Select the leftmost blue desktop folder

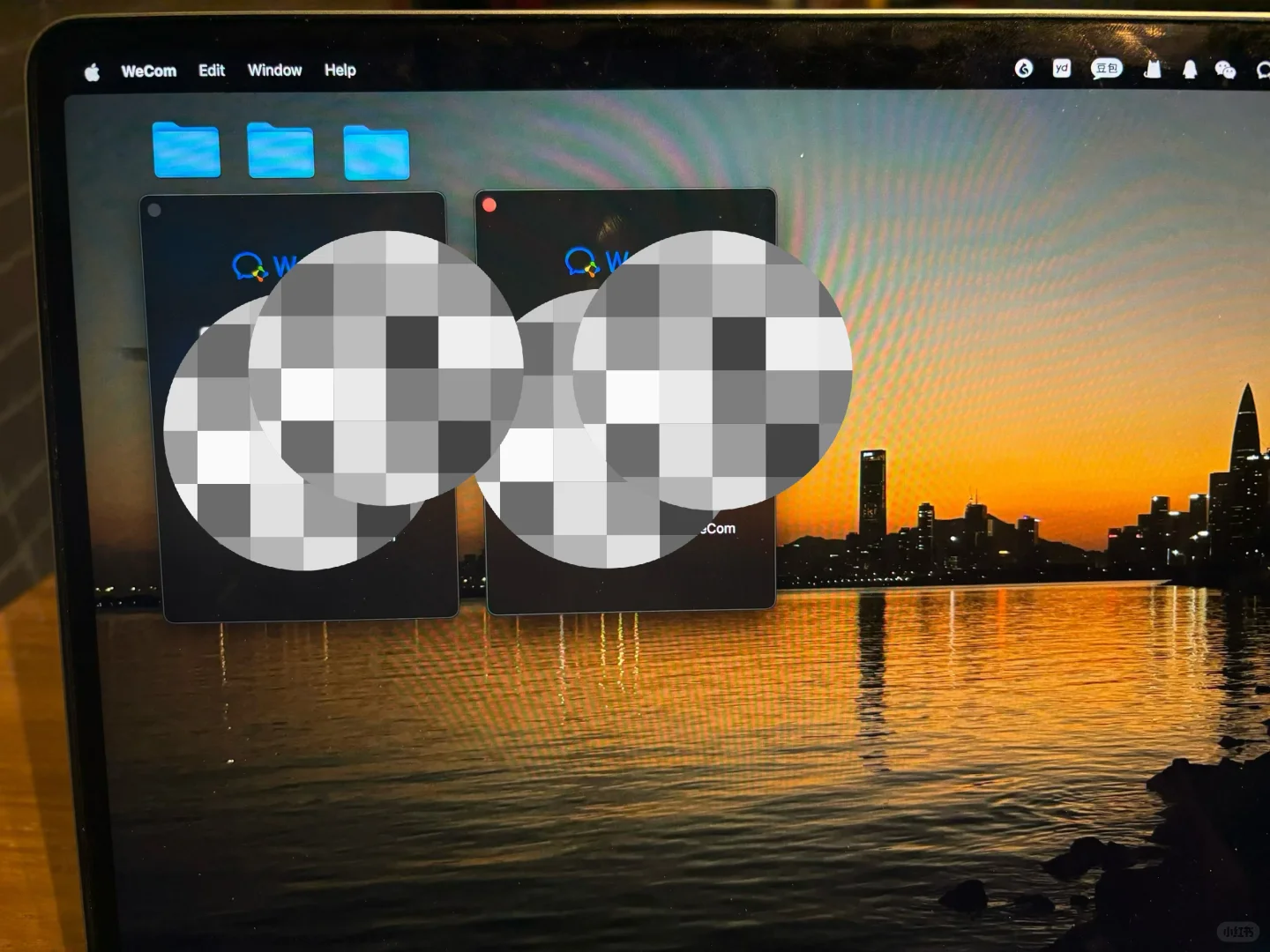coord(186,150)
